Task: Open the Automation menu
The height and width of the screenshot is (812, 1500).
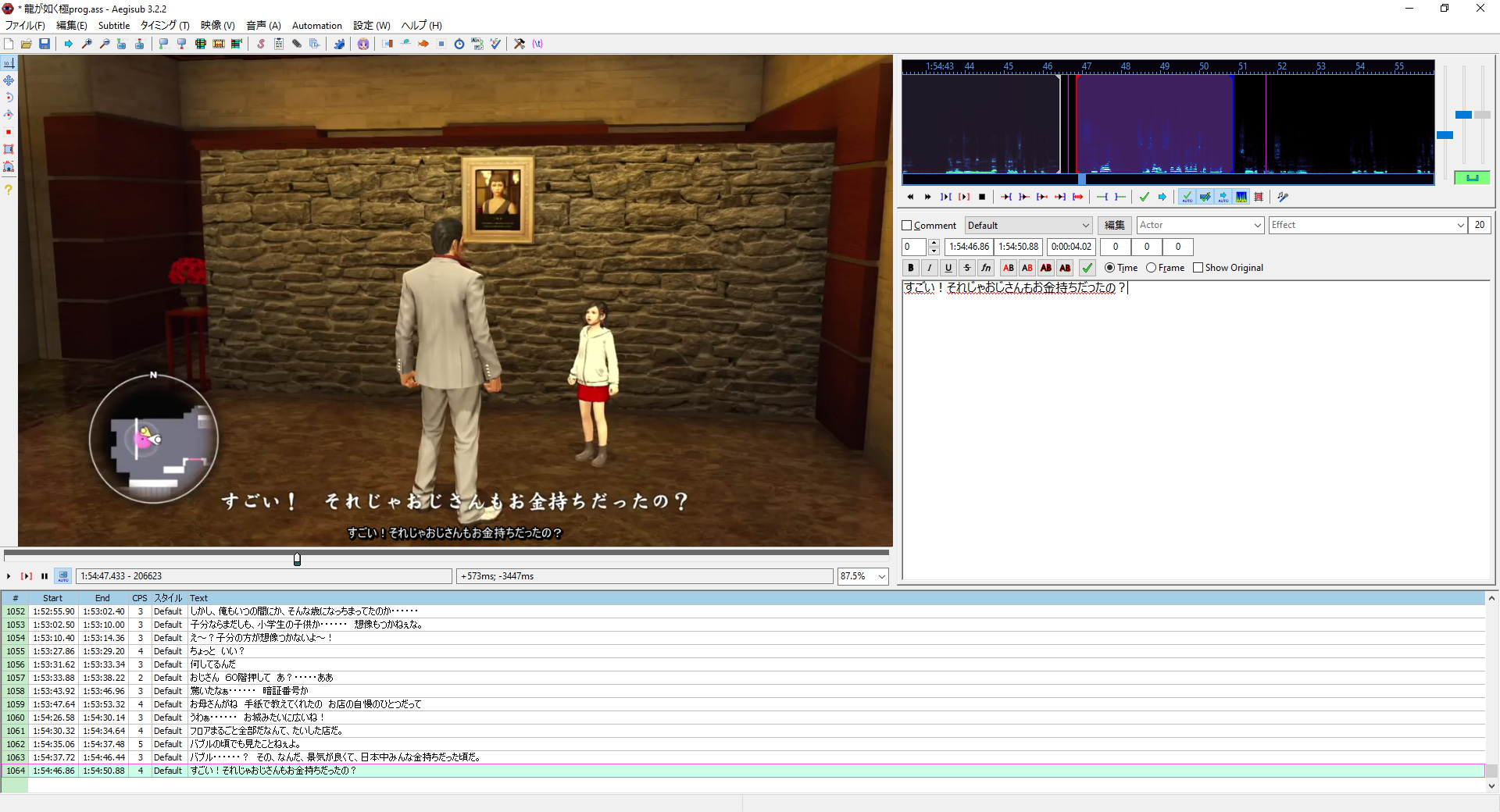Action: (316, 26)
